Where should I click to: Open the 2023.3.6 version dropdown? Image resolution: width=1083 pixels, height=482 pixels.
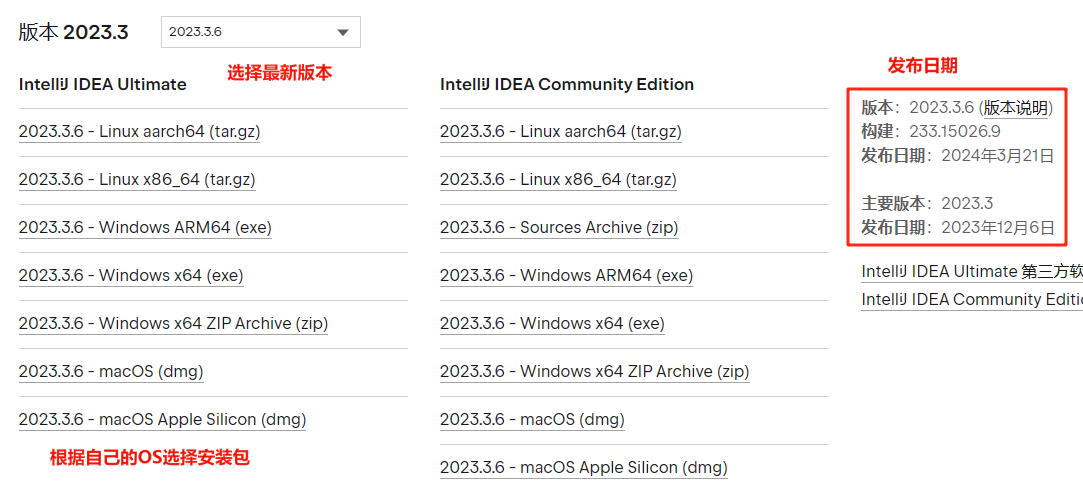pyautogui.click(x=260, y=32)
